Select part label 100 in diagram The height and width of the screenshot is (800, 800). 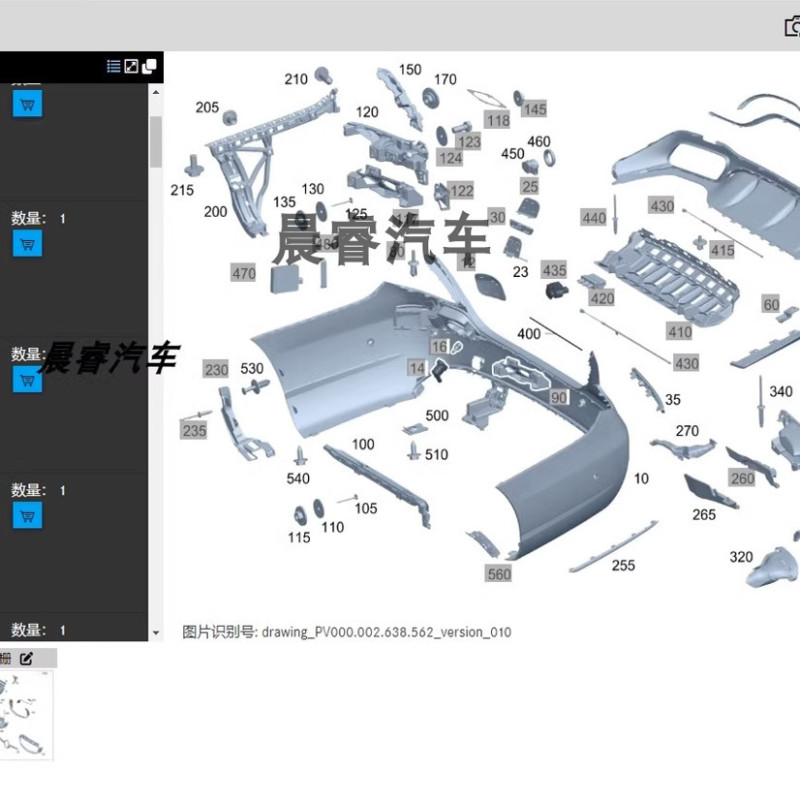[x=363, y=444]
